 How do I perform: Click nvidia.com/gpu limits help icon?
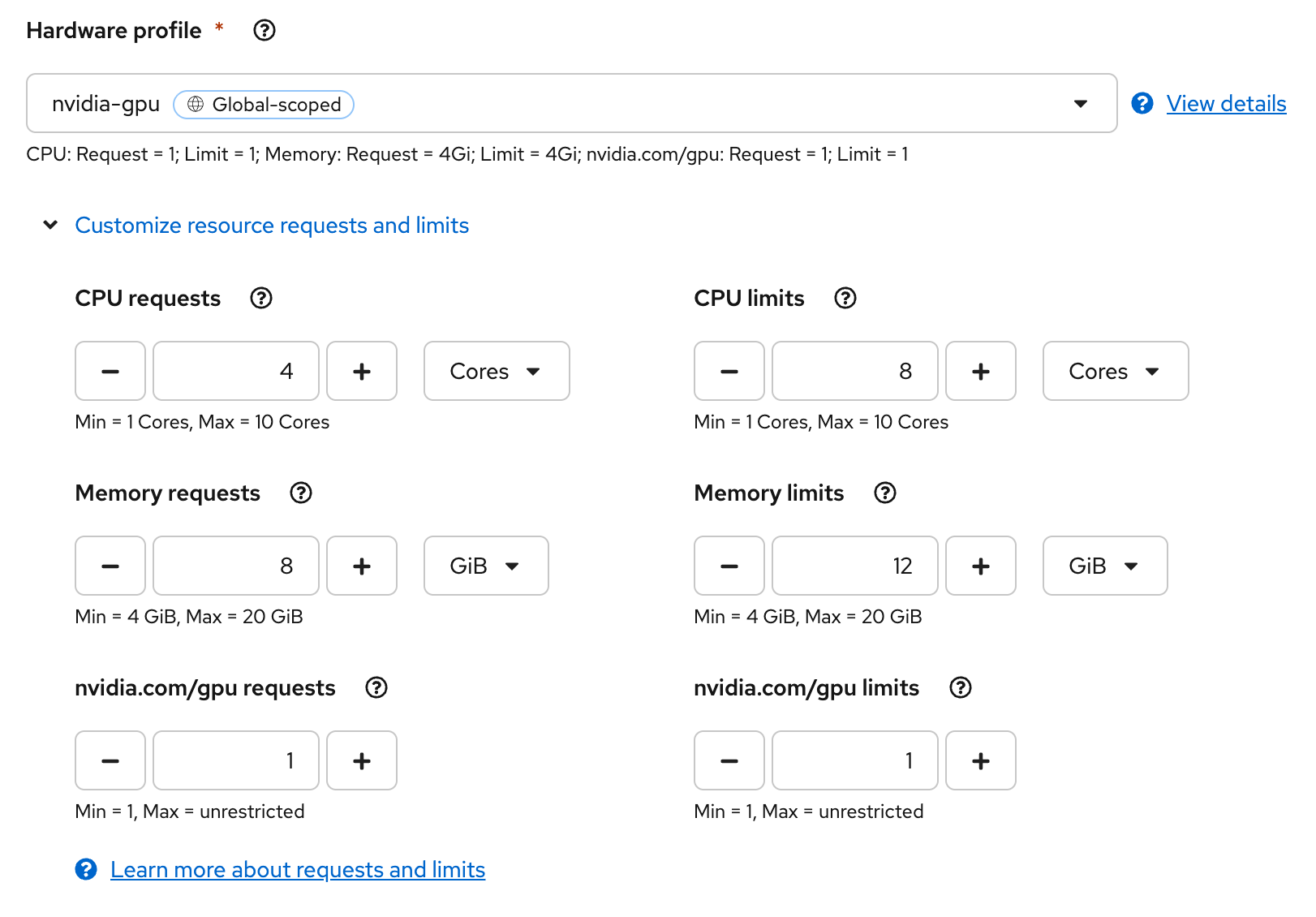coord(961,688)
